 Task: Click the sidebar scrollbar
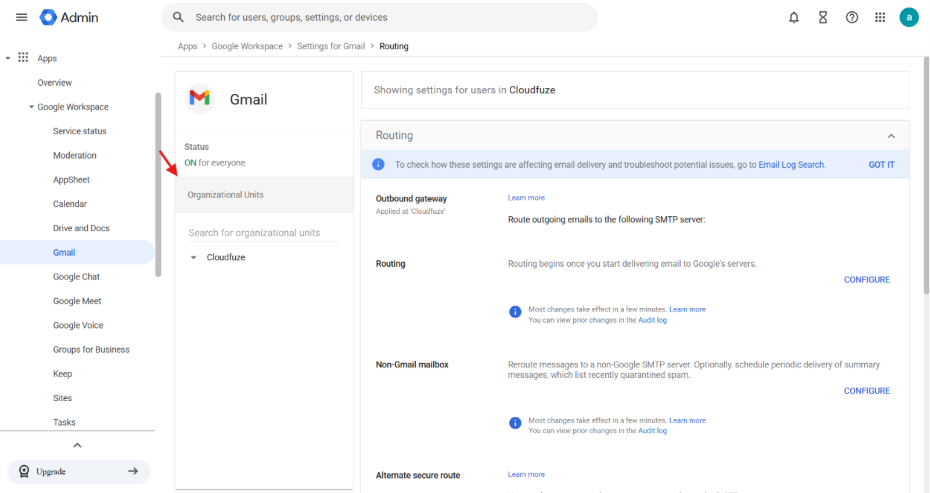click(158, 184)
